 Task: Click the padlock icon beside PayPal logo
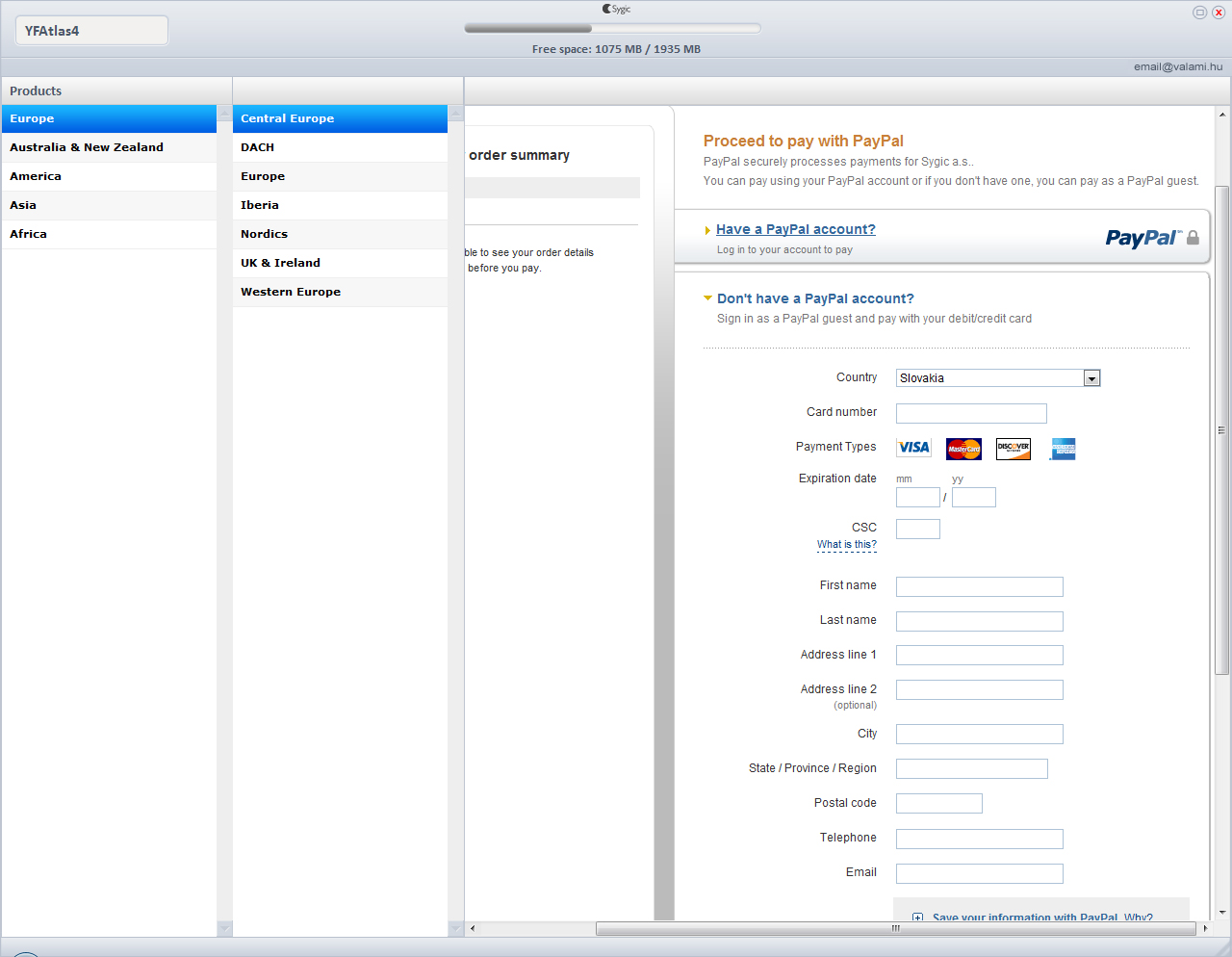(1193, 237)
